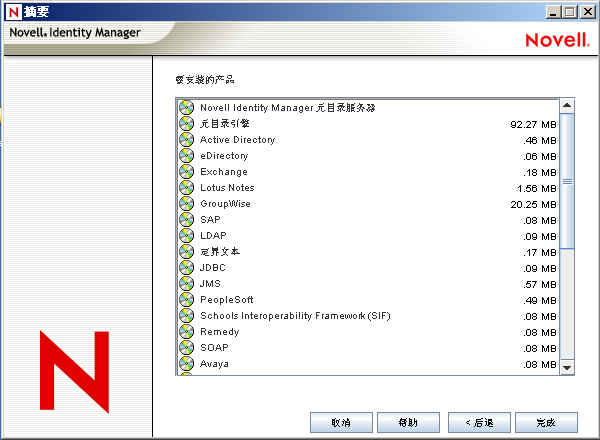
Task: Click the disc icon beside JDBC
Action: point(186,267)
